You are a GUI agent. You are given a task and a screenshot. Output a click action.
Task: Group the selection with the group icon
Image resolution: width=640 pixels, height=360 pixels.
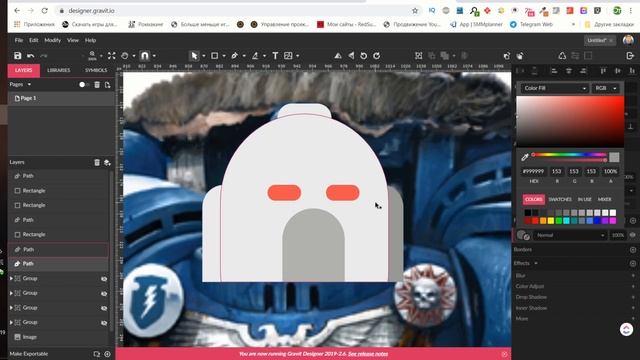[x=418, y=56]
